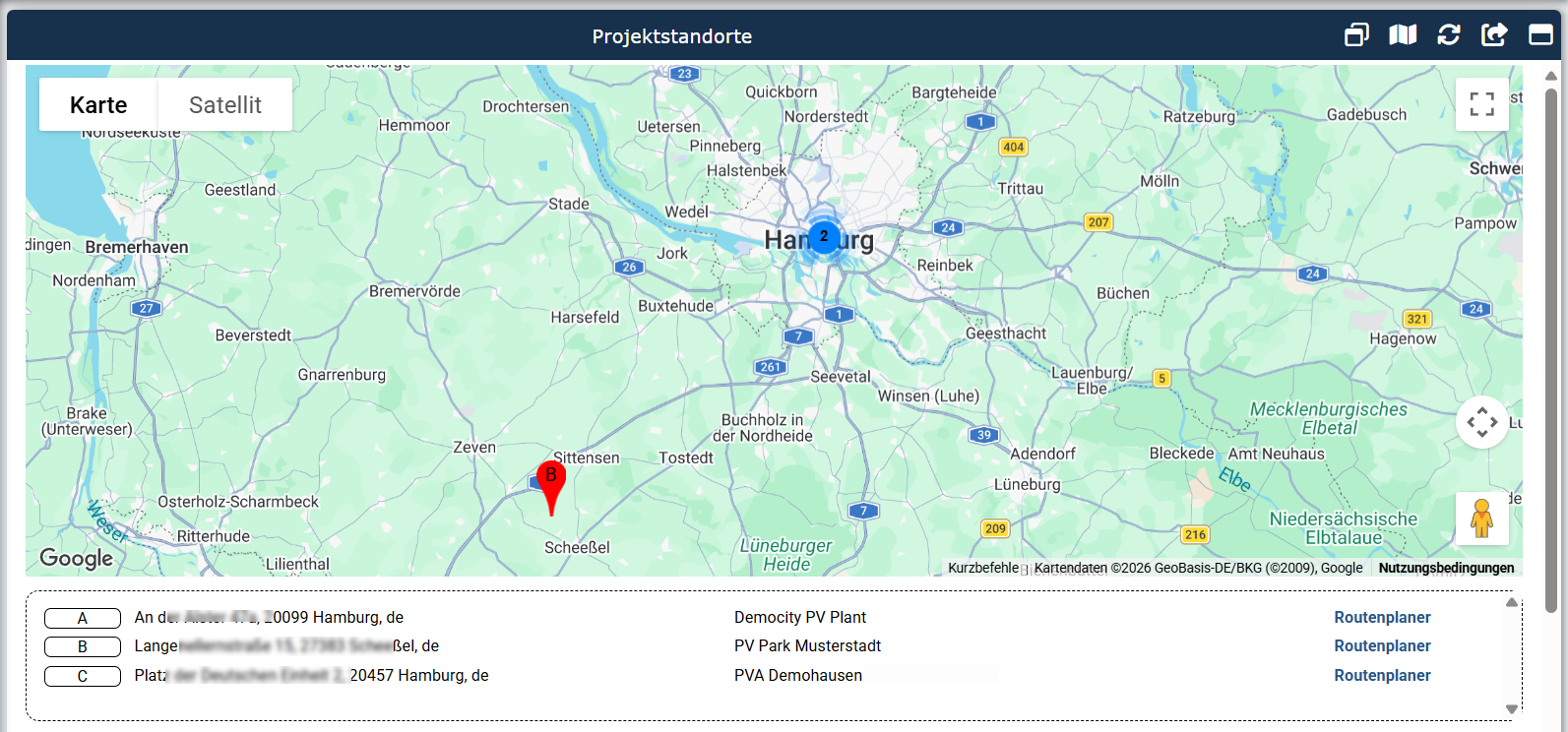This screenshot has height=732, width=1568.
Task: Click the Bremervörde label on the map
Action: (x=414, y=291)
